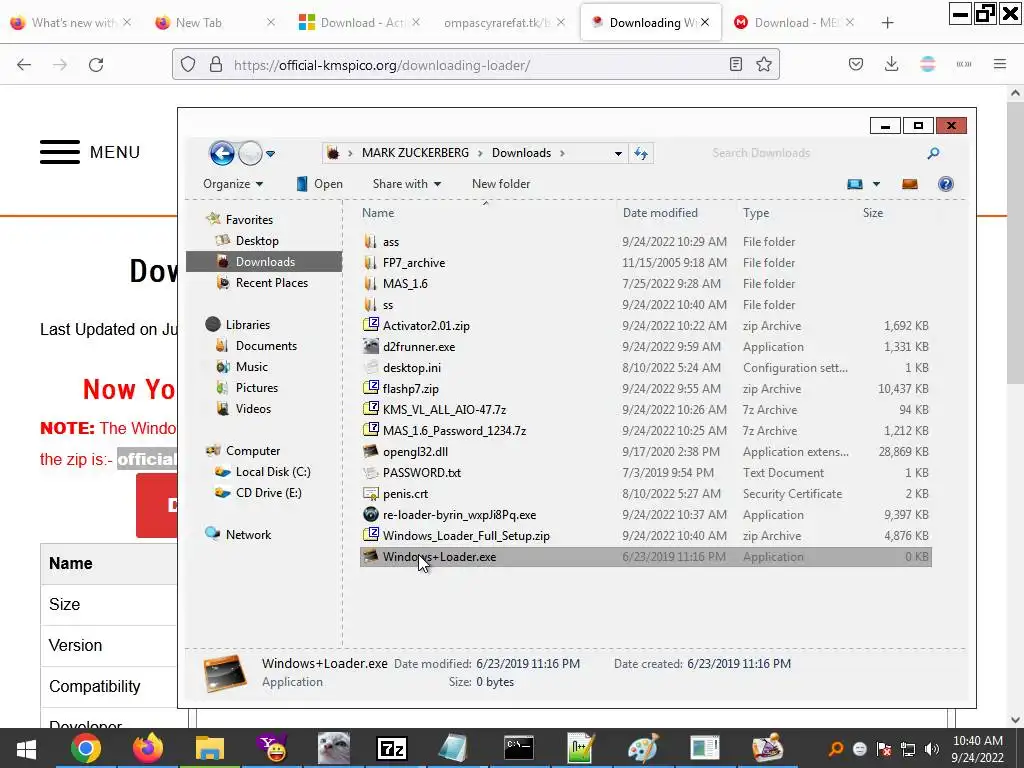The width and height of the screenshot is (1024, 768).
Task: Click the Explorer back navigation arrow
Action: click(222, 153)
